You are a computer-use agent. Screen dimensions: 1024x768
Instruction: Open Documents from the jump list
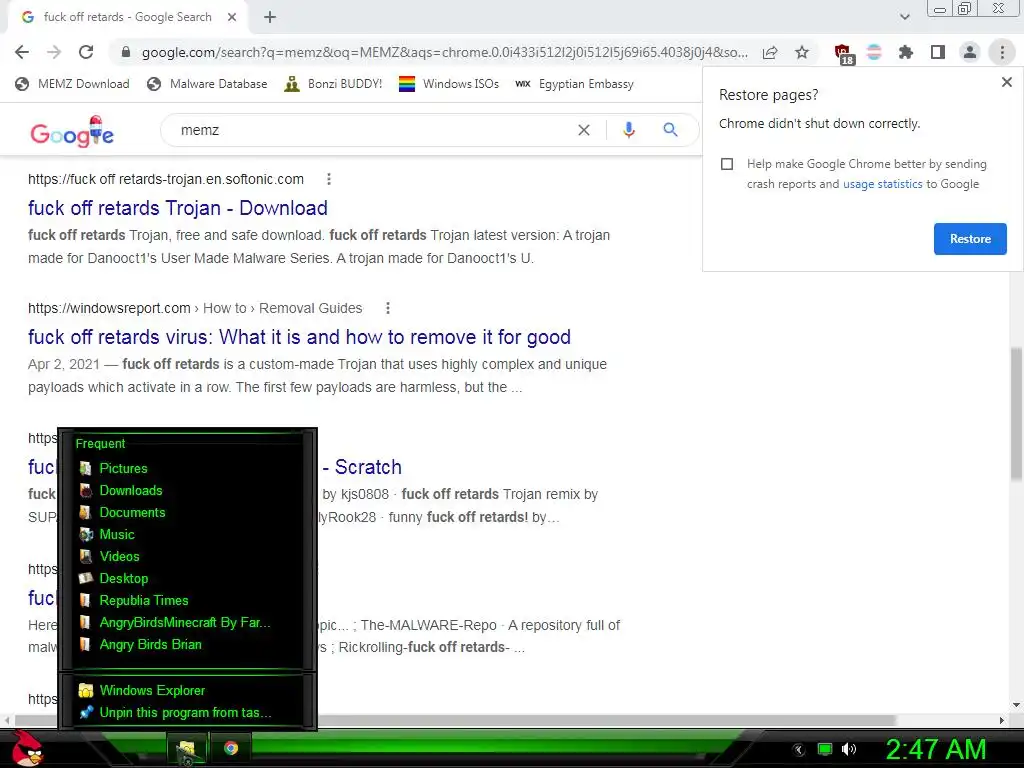tap(132, 513)
